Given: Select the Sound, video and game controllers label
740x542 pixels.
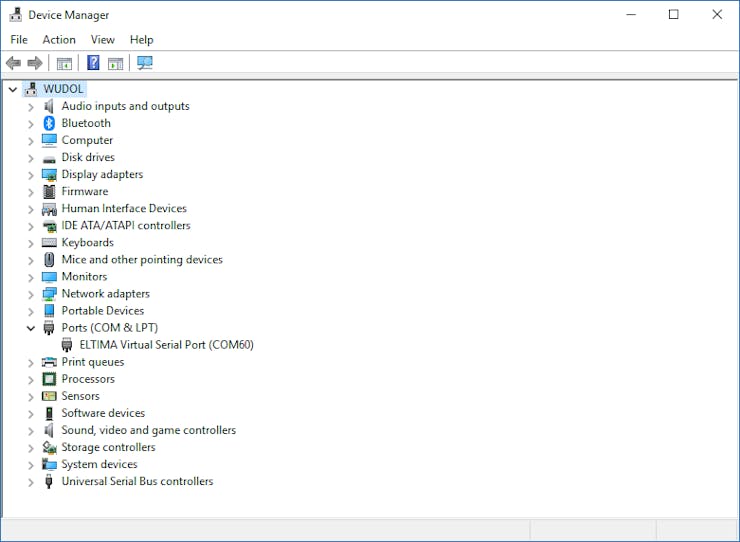Looking at the screenshot, I should 149,430.
